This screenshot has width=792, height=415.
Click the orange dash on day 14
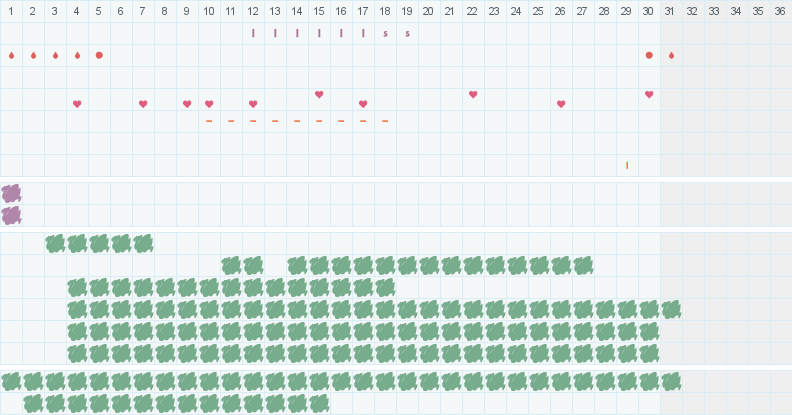(297, 121)
